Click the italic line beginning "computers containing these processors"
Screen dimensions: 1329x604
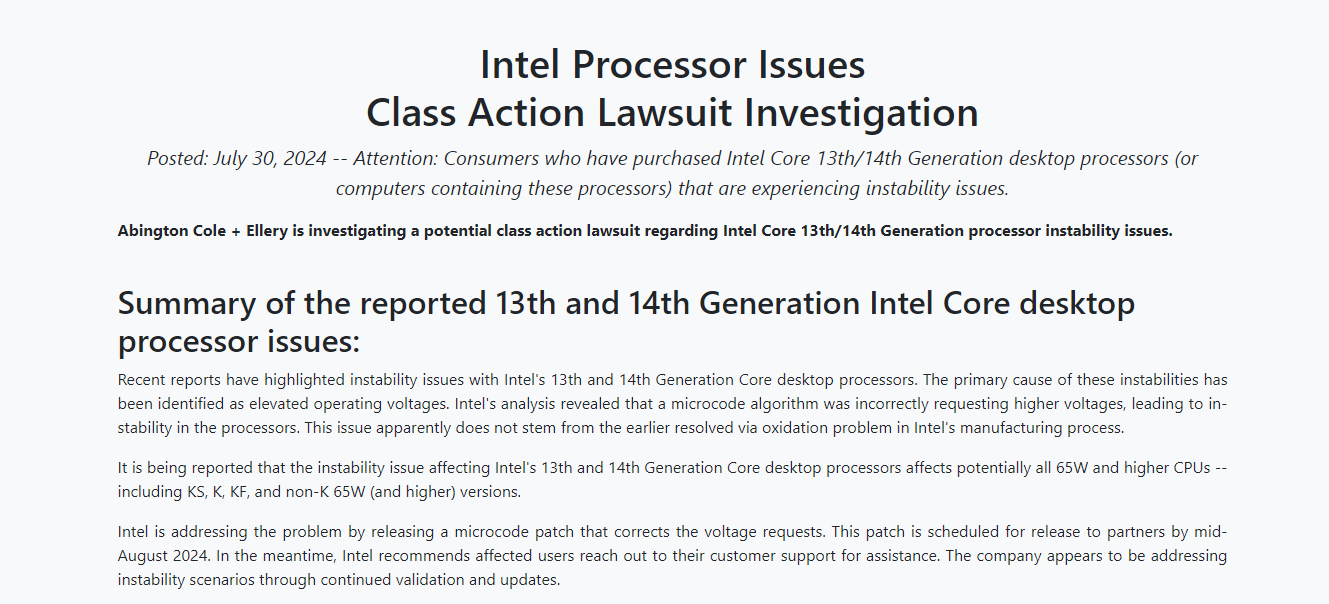(672, 188)
